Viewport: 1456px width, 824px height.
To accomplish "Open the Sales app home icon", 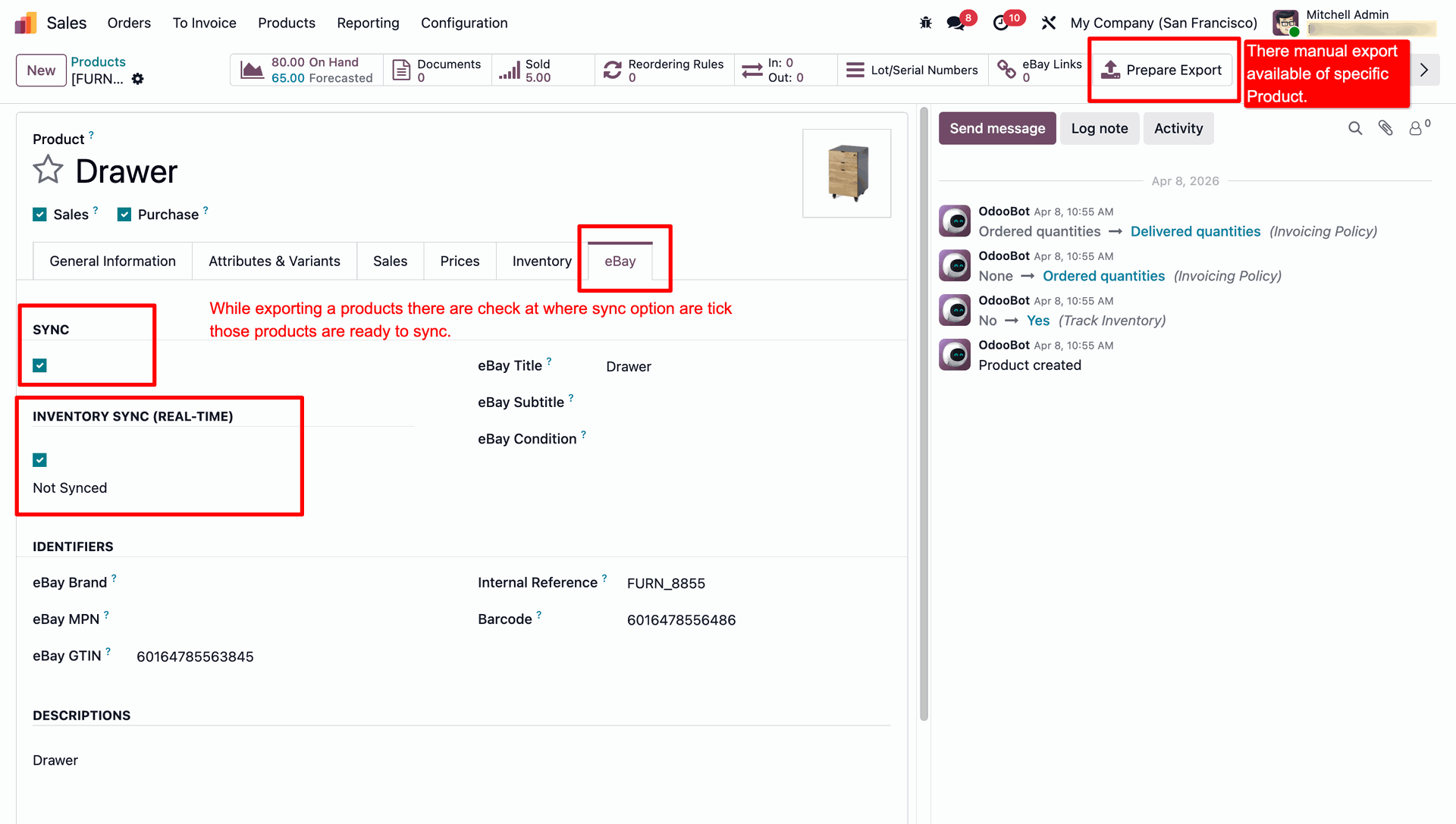I will 26,23.
